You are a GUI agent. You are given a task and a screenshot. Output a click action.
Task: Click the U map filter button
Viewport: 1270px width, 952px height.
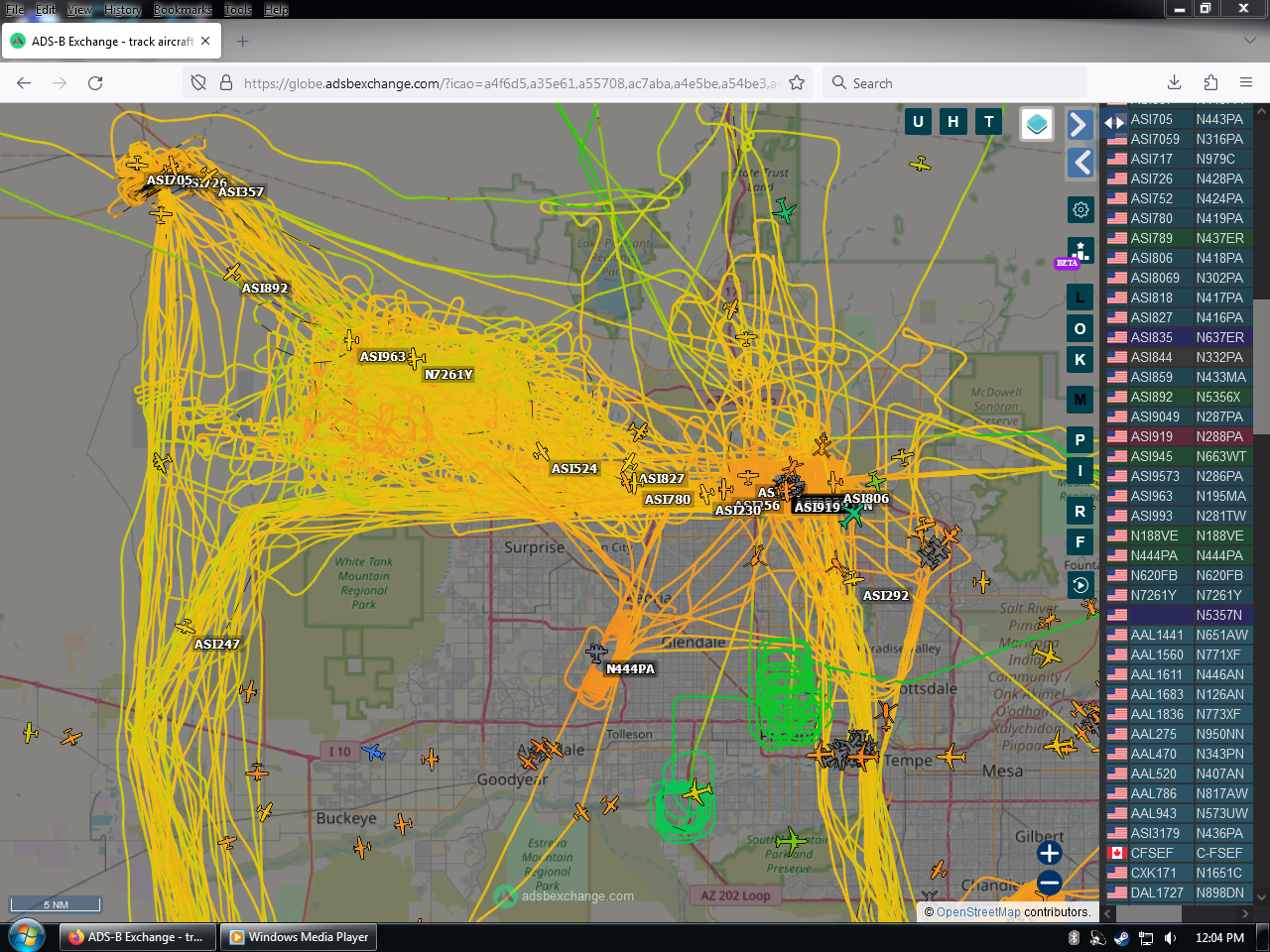(918, 122)
